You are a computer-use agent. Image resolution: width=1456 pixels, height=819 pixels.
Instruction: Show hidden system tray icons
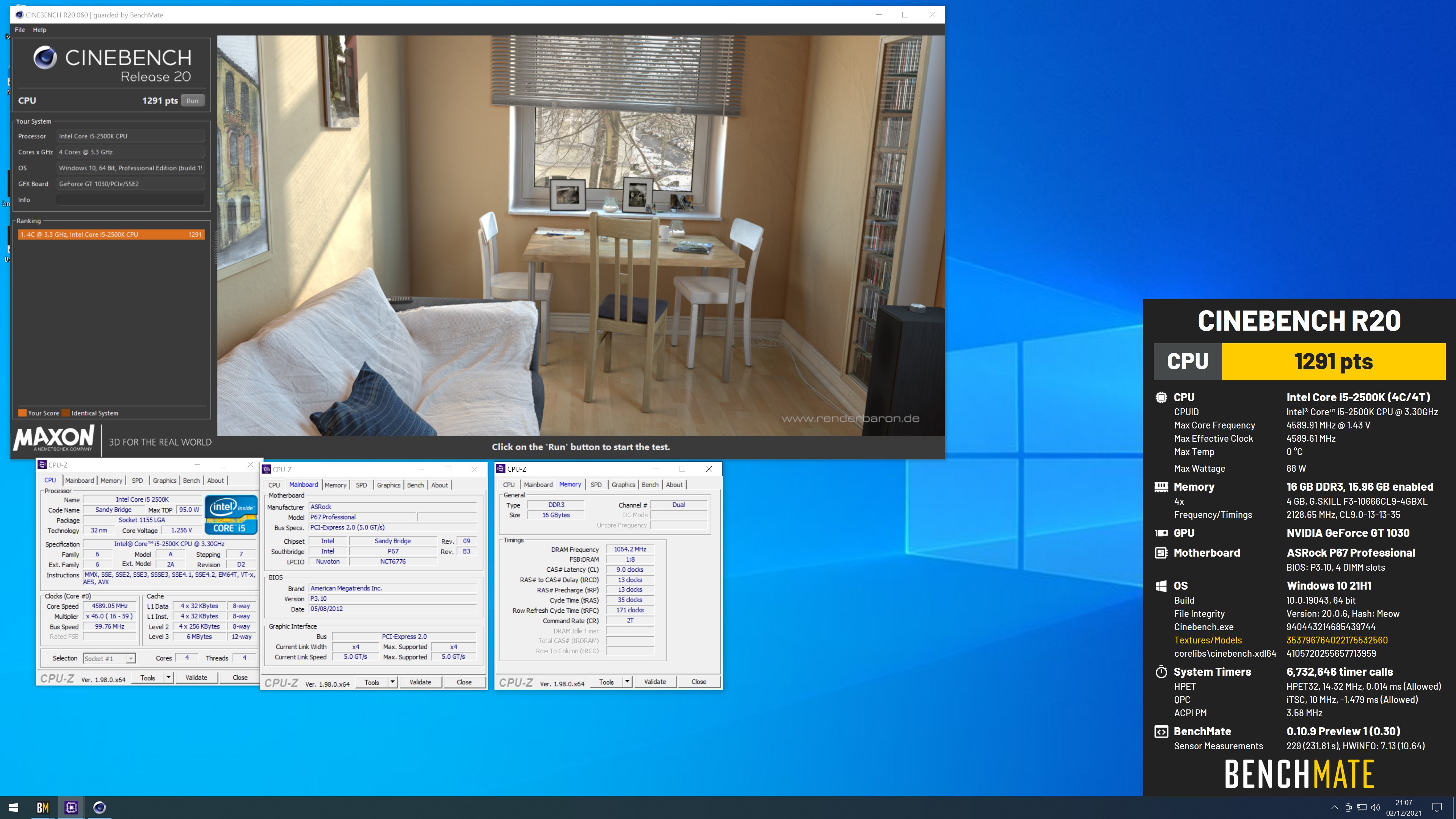(x=1335, y=808)
